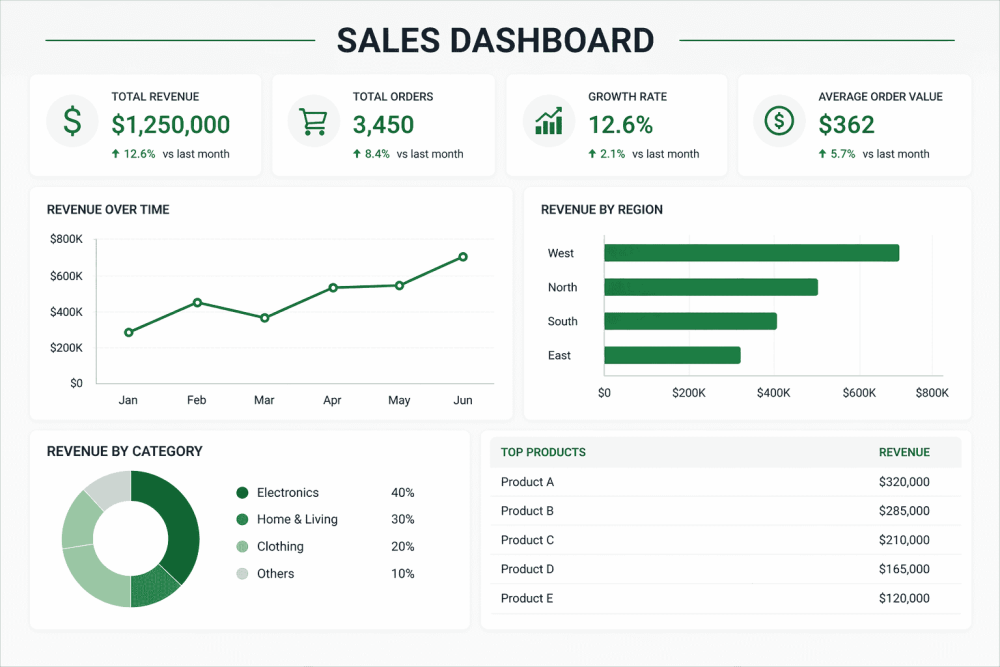Screen dimensions: 1000x667
Task: Select the shopping cart icon for Total Orders
Action: click(312, 122)
